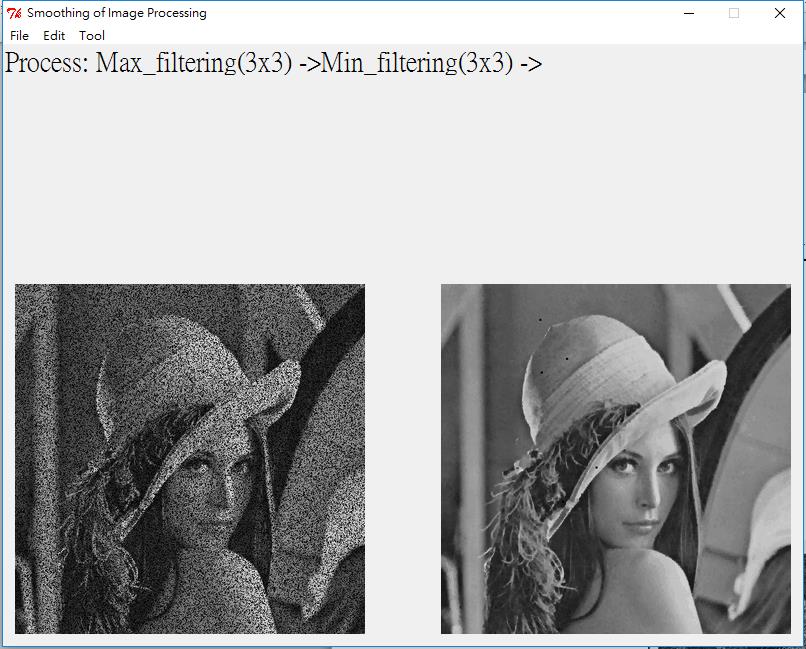Click the noisy Lena image on the left
This screenshot has width=806, height=649.
[190, 459]
